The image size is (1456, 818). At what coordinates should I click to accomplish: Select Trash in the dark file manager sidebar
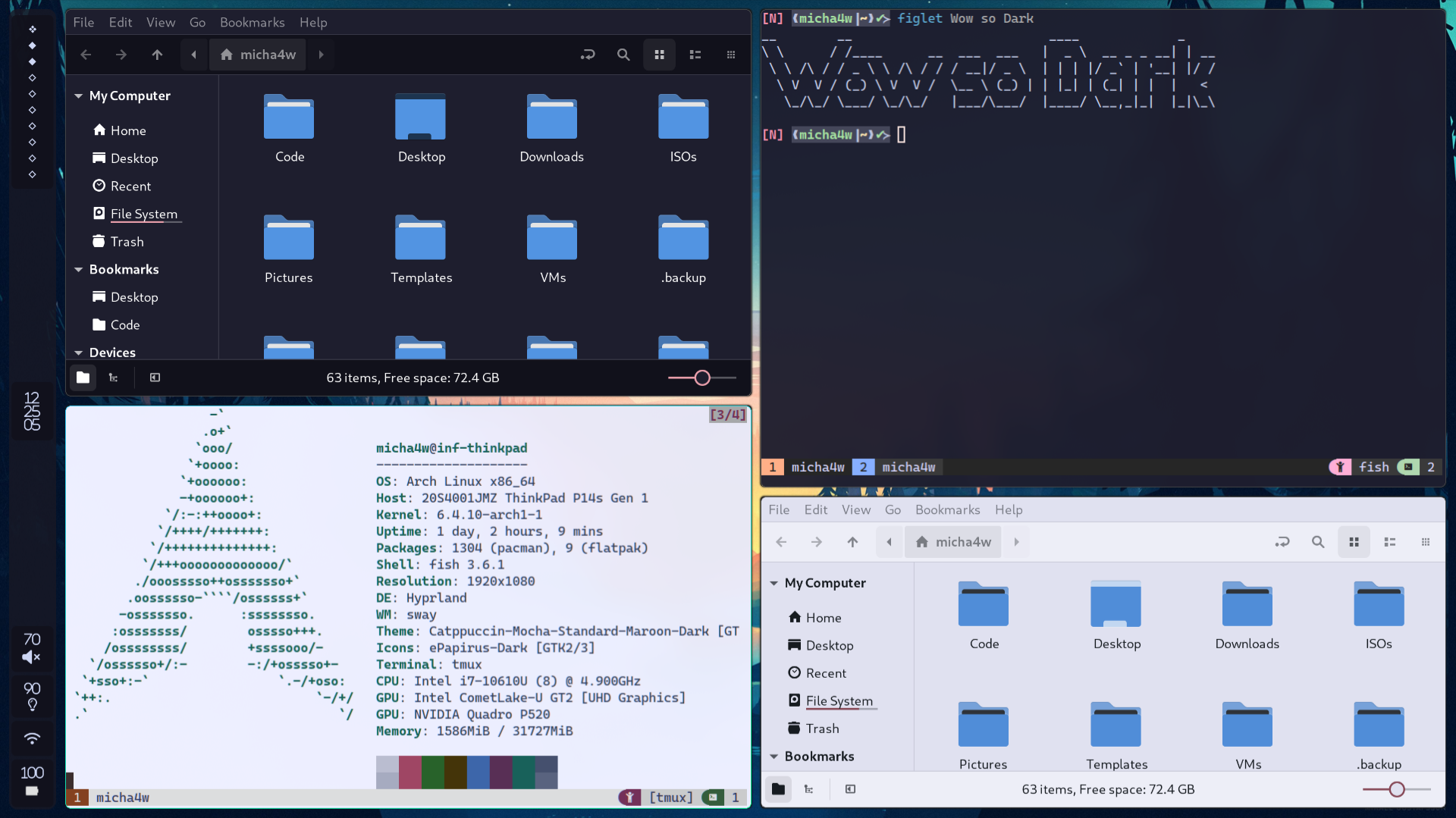pyautogui.click(x=118, y=241)
